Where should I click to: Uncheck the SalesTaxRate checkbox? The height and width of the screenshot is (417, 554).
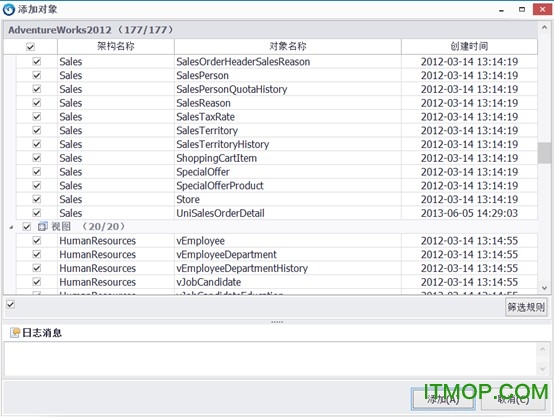click(x=37, y=117)
